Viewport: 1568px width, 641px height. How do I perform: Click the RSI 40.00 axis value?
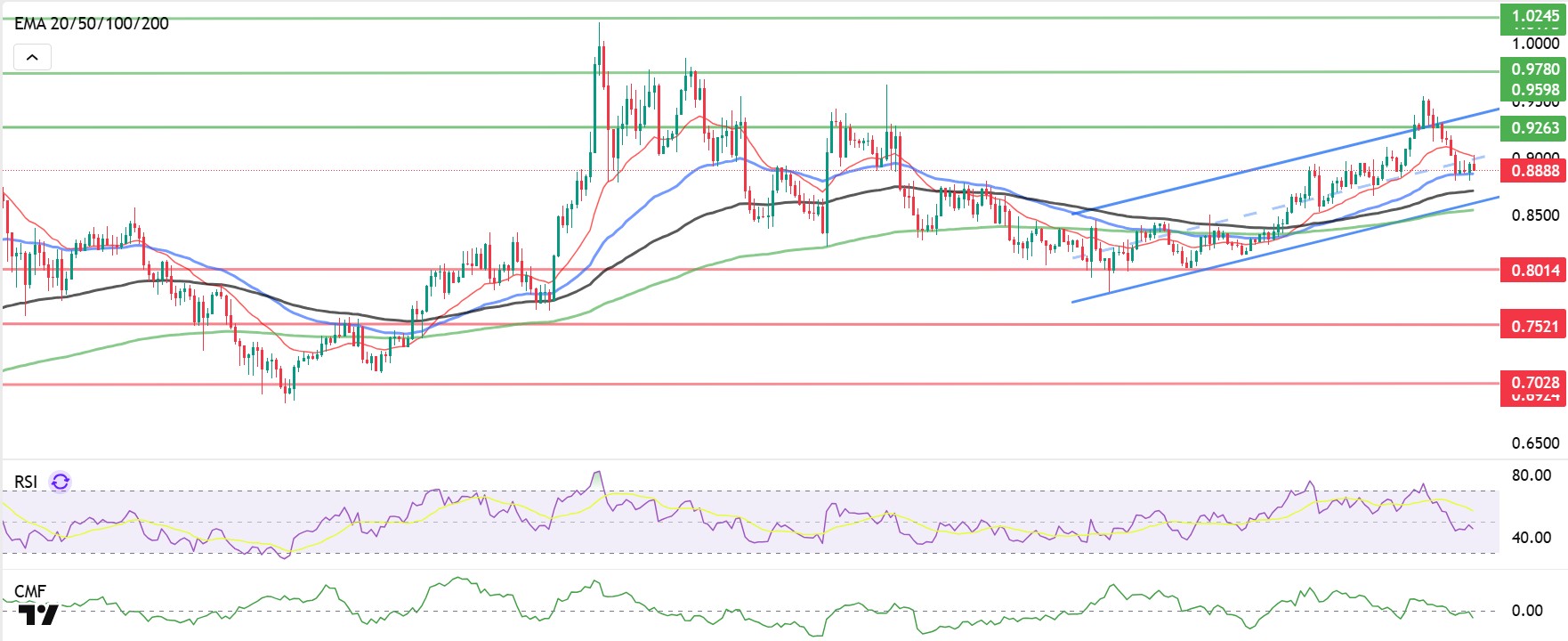pyautogui.click(x=1532, y=537)
